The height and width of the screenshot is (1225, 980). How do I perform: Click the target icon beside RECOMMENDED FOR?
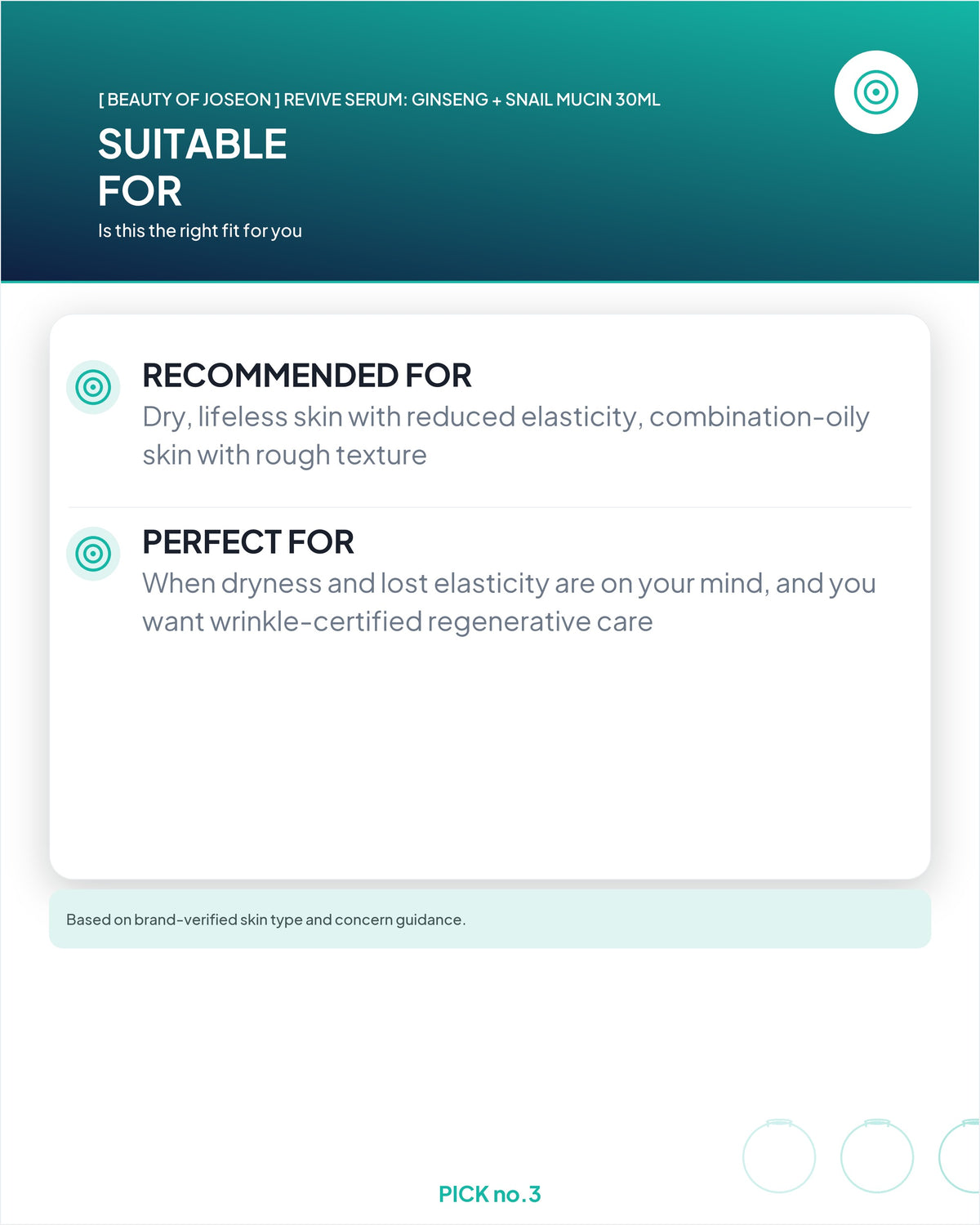coord(93,387)
